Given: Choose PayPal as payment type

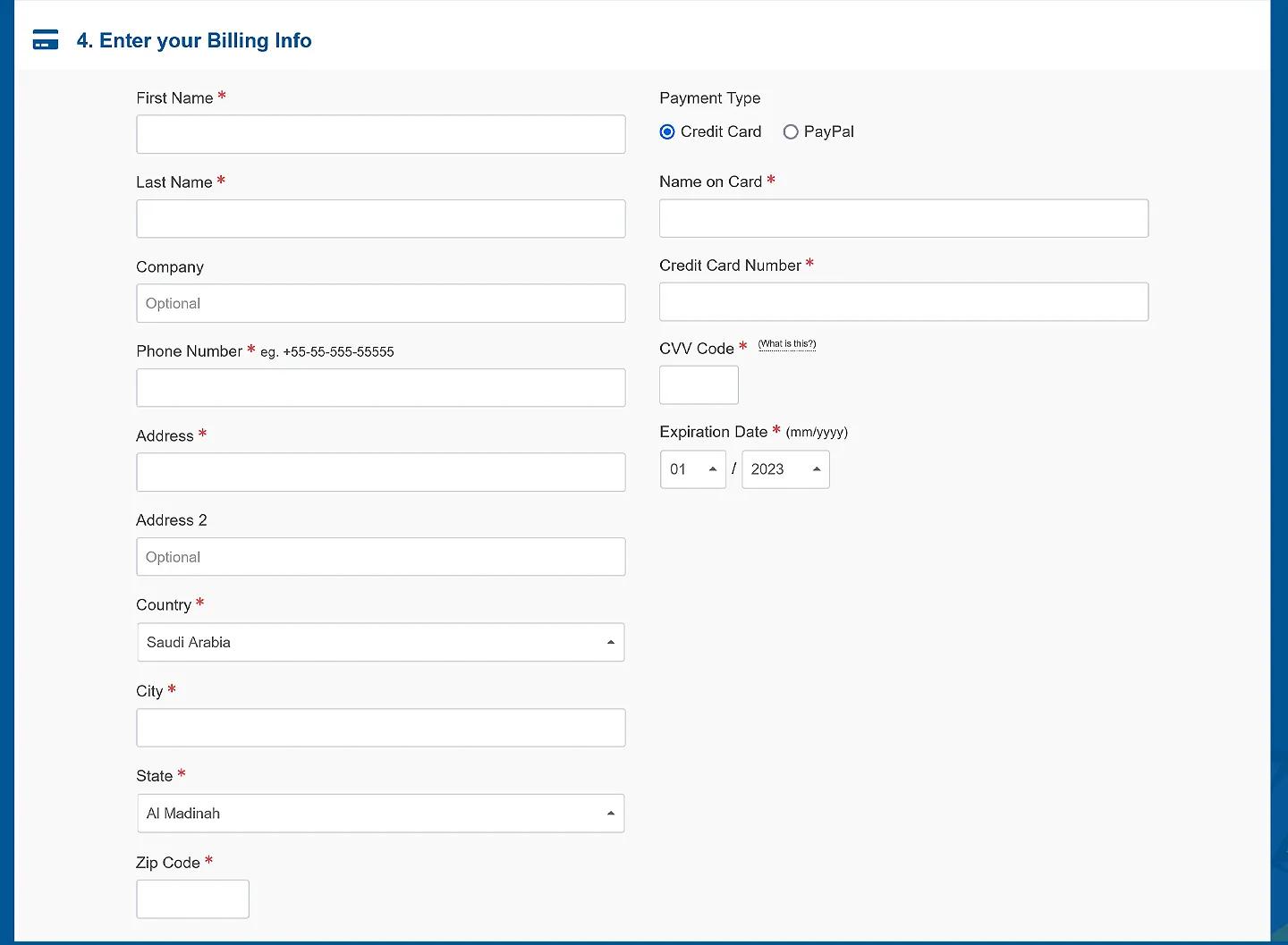Looking at the screenshot, I should (791, 132).
